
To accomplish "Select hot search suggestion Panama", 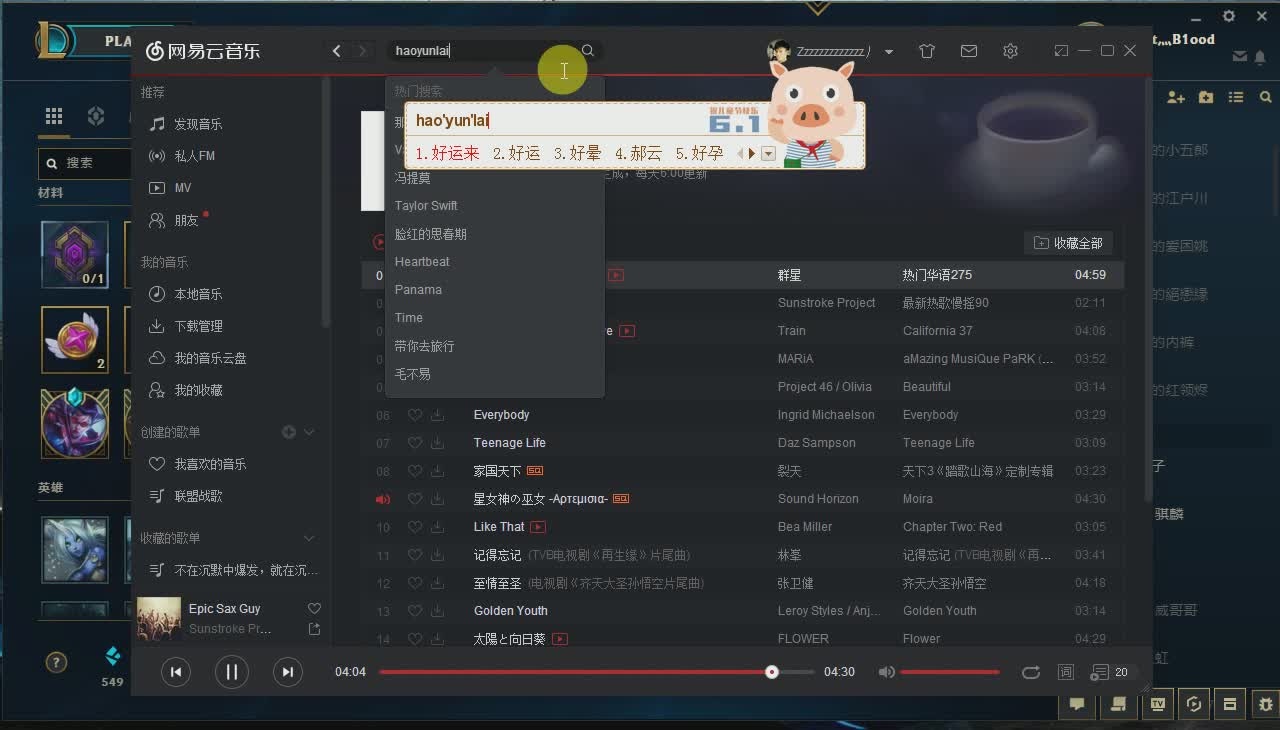I will [418, 290].
